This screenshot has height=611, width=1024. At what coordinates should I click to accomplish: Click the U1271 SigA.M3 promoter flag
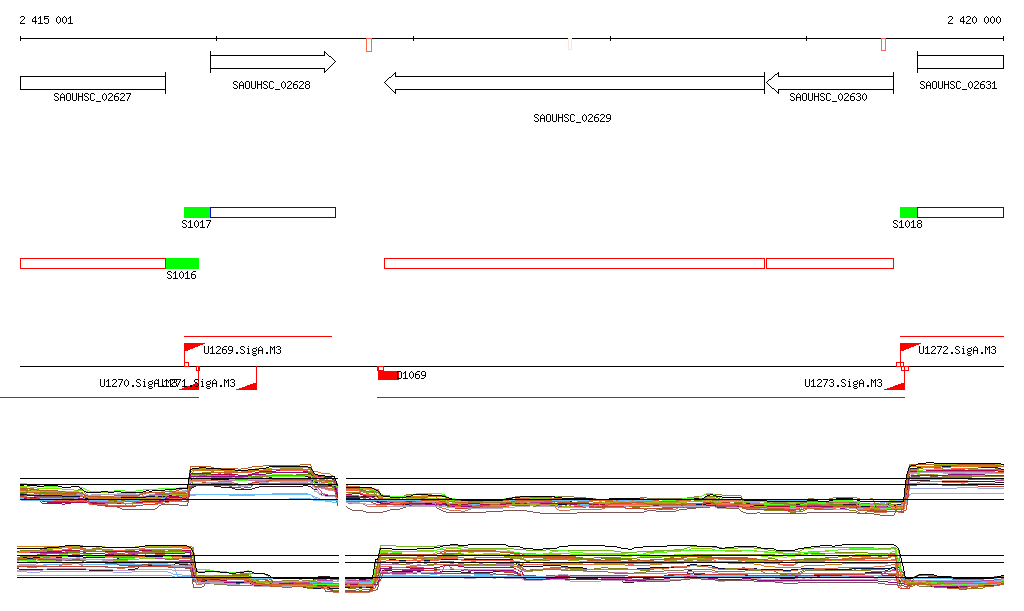tap(247, 384)
